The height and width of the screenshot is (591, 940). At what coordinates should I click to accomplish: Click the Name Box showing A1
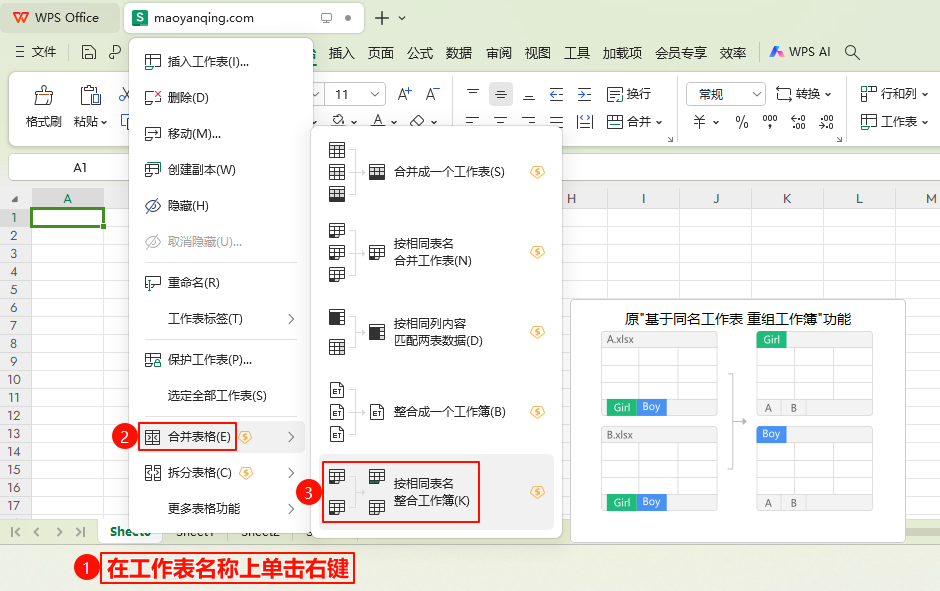coord(80,167)
